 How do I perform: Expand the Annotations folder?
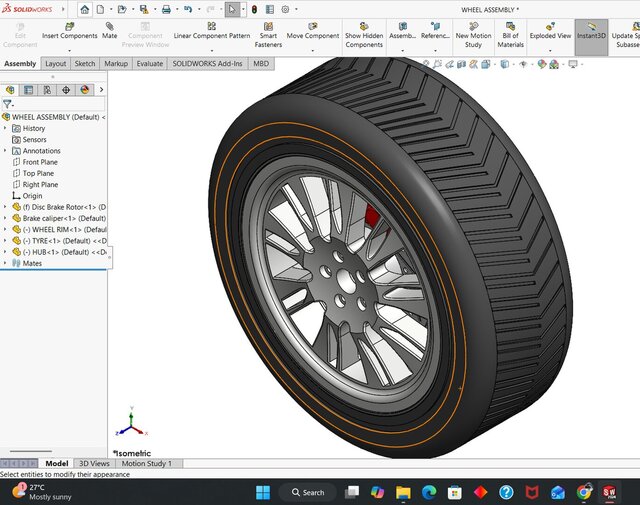(5, 151)
